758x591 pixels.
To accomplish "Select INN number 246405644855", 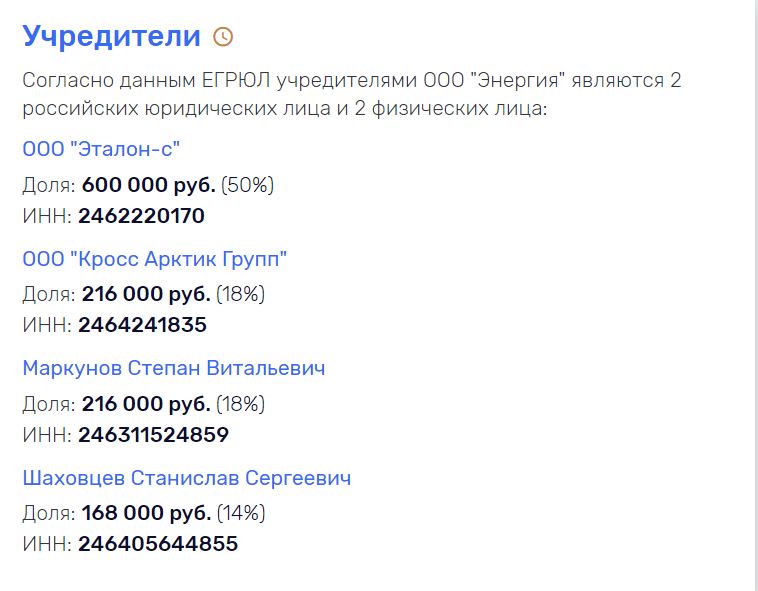I will pos(158,544).
